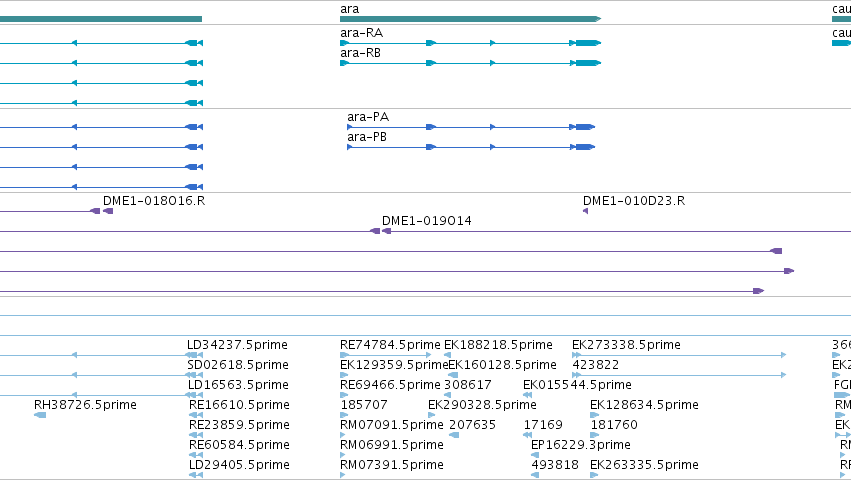This screenshot has height=480, width=851.
Task: Click the DME1-010D23.R arrow glyph
Action: 586,211
